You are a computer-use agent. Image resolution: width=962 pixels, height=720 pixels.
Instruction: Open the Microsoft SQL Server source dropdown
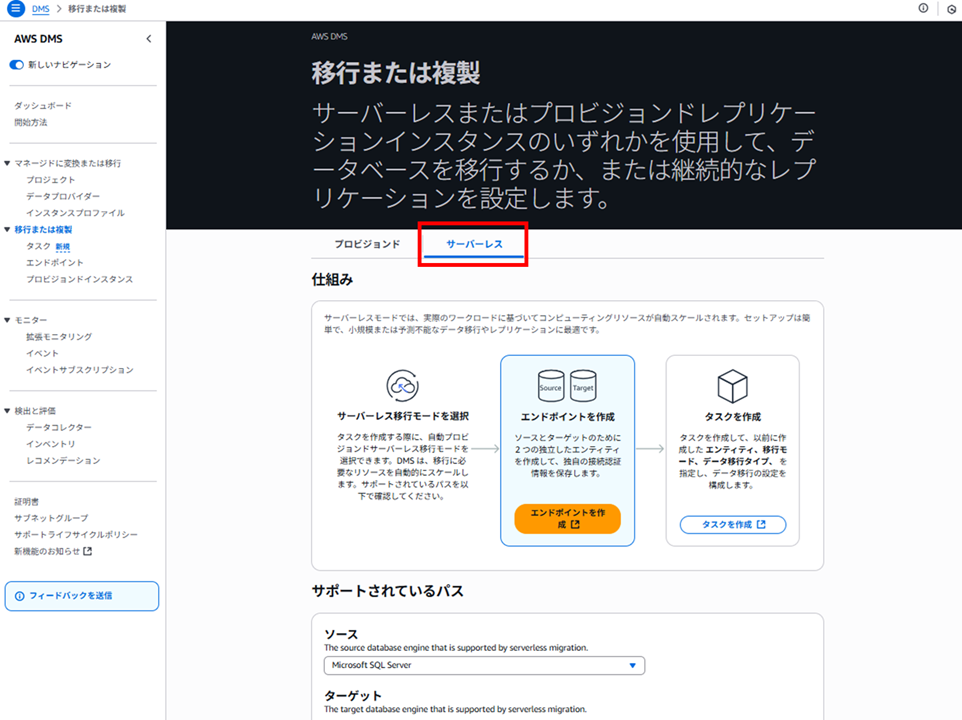pyautogui.click(x=484, y=665)
